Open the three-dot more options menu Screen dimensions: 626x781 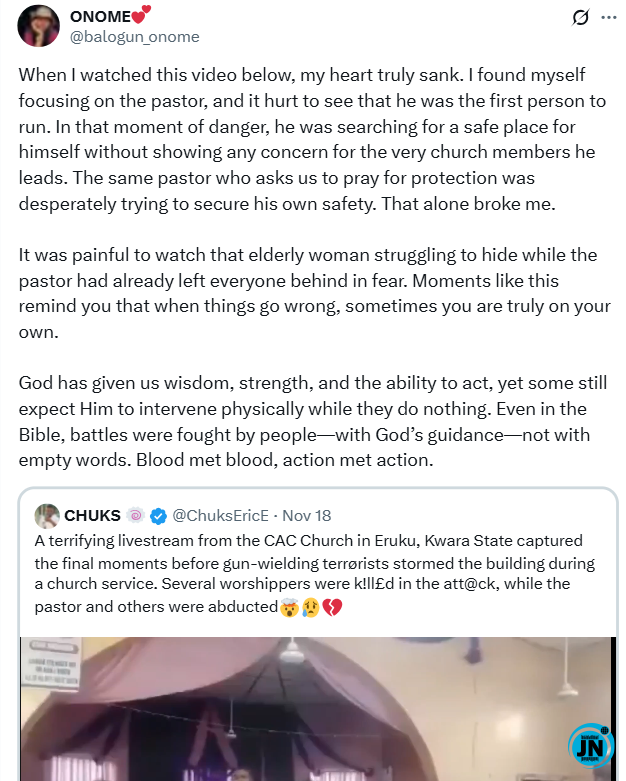coord(608,18)
